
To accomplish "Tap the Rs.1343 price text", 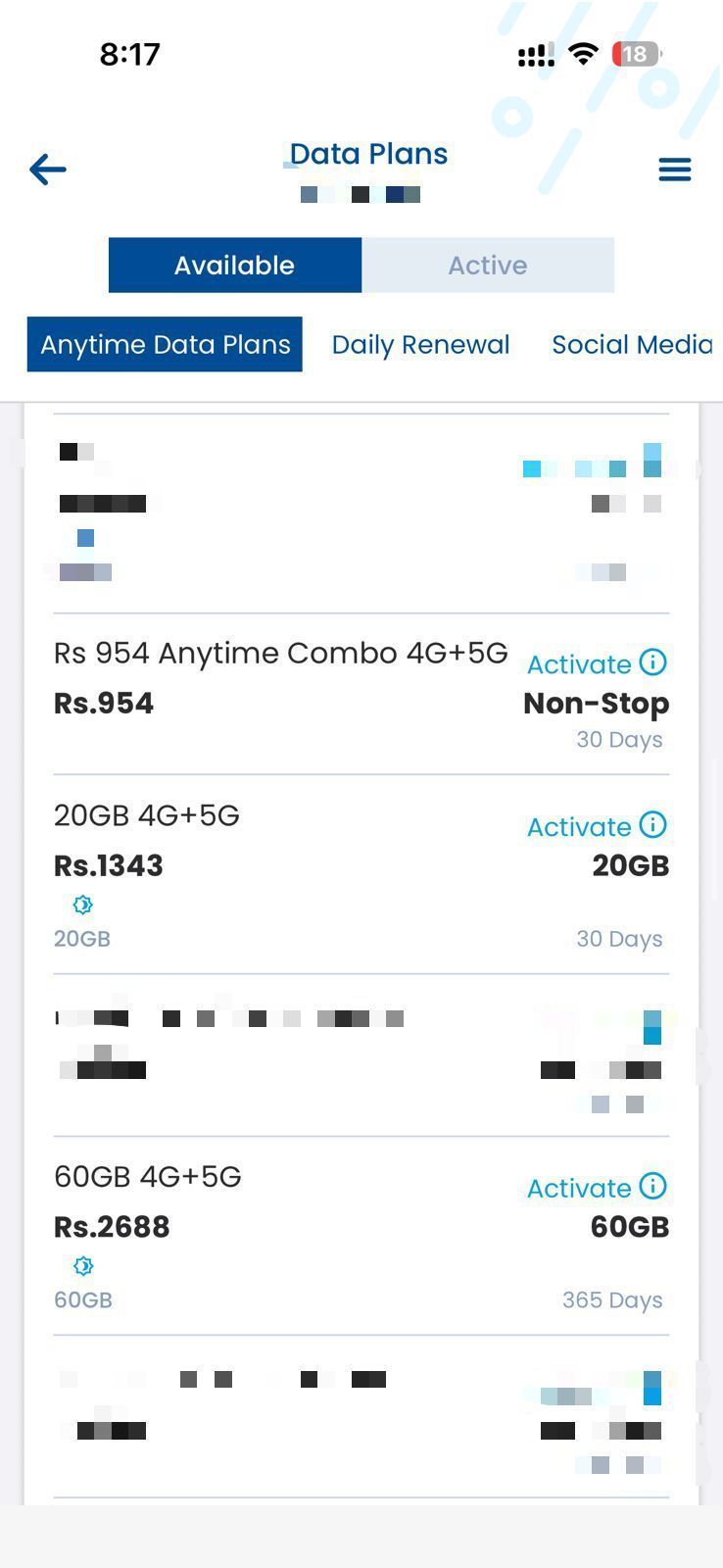I will click(109, 865).
